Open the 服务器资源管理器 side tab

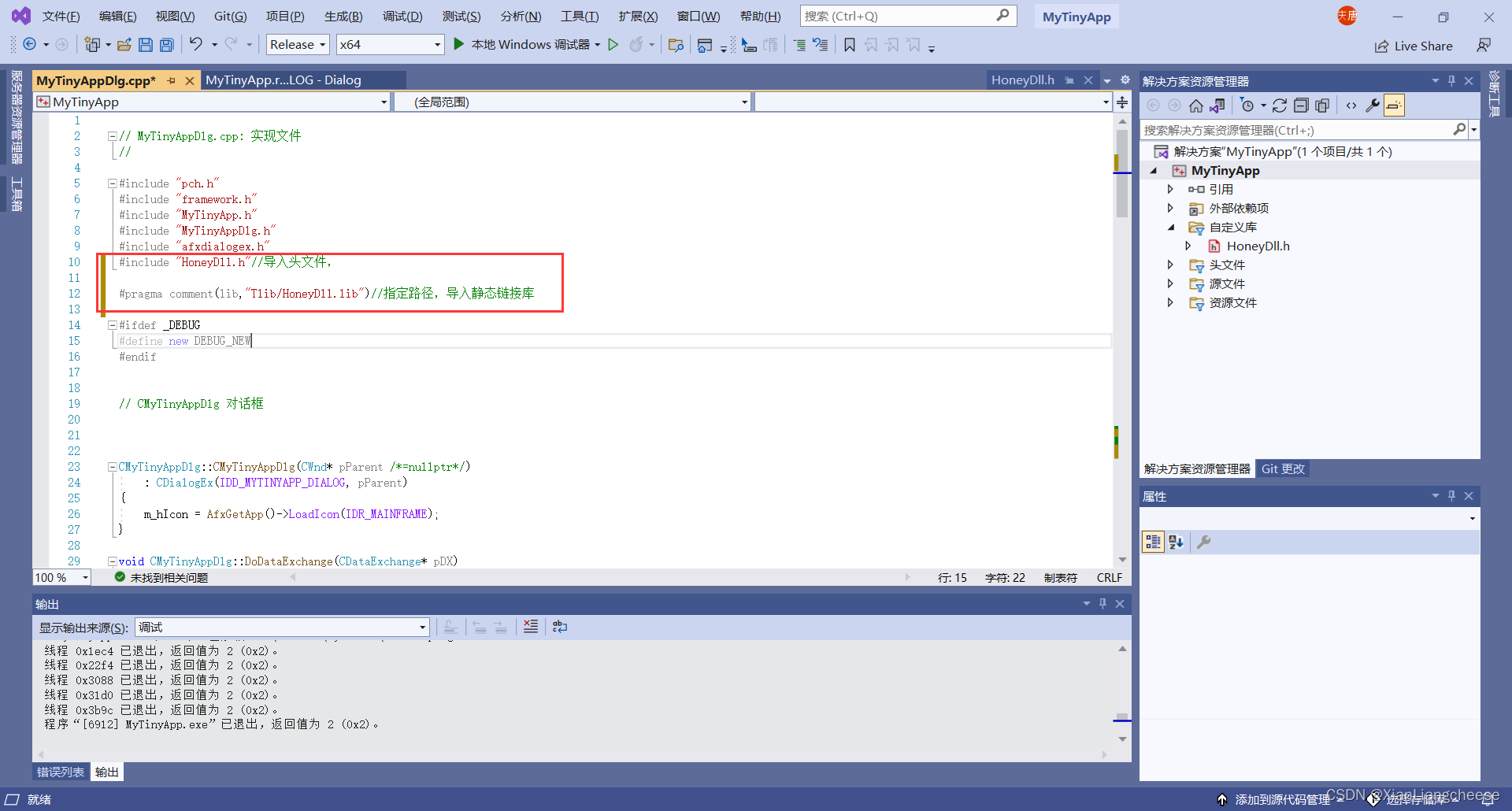16,117
